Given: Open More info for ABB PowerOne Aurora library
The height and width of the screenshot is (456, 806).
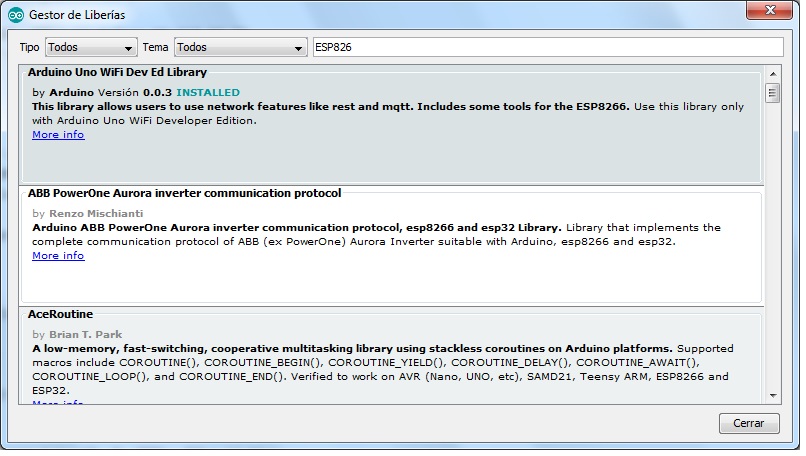Looking at the screenshot, I should (58, 257).
